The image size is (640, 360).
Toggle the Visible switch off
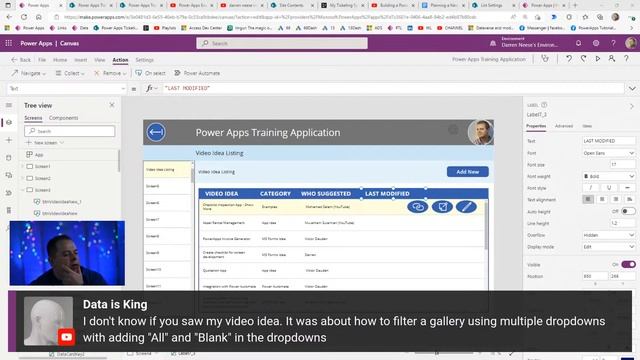[x=628, y=264]
